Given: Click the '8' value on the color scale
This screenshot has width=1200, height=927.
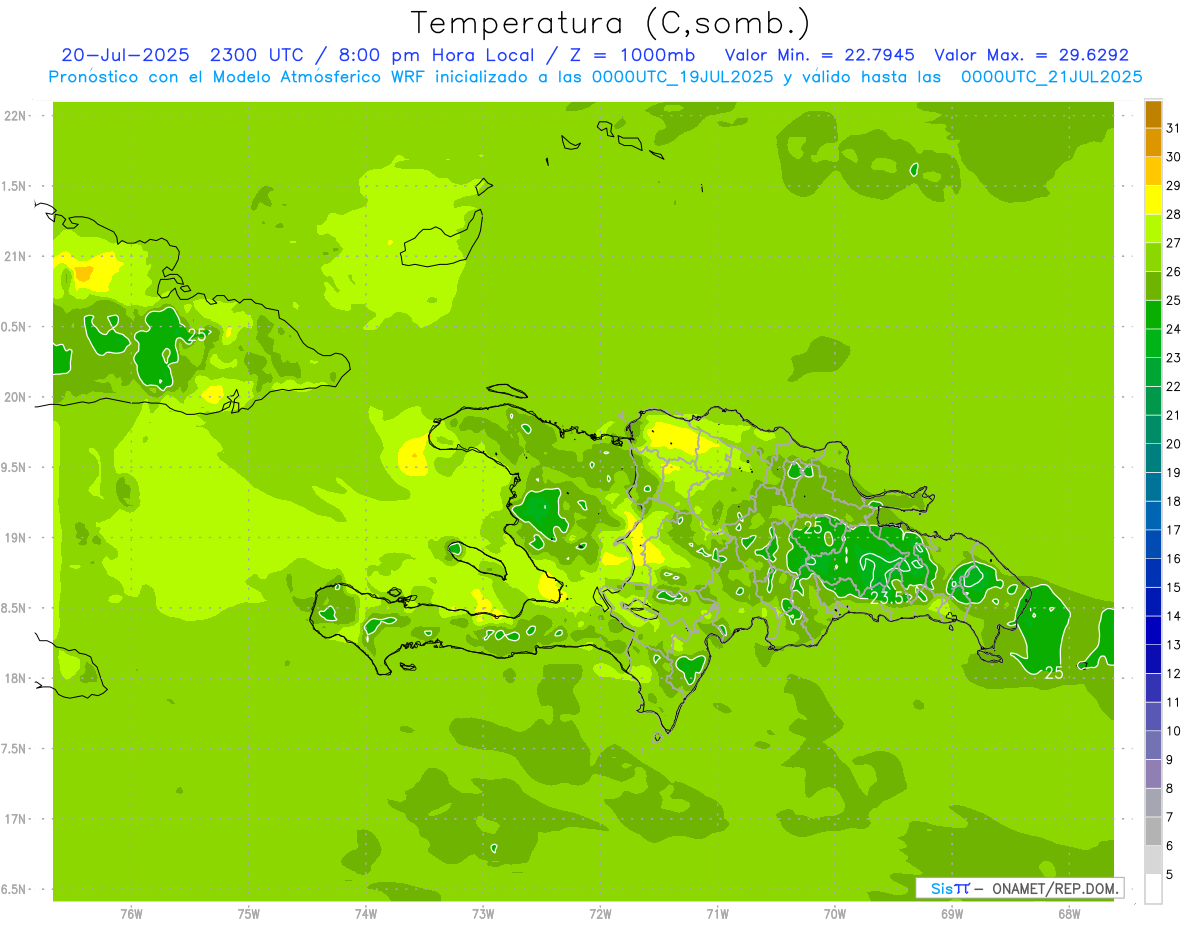Looking at the screenshot, I should click(1170, 789).
